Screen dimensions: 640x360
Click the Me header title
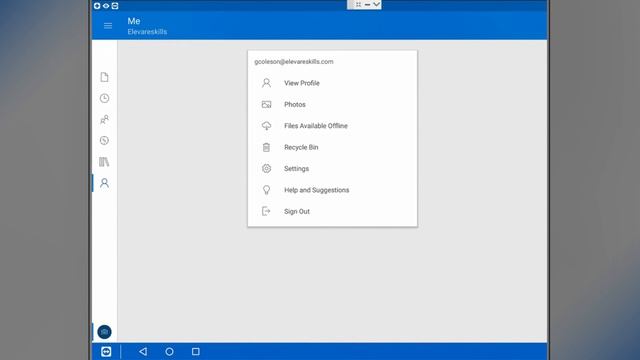[134, 21]
